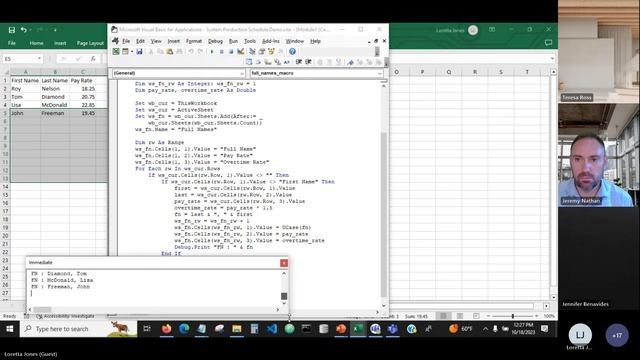Click the Type here to search box
640x360 pixels.
click(x=78, y=329)
